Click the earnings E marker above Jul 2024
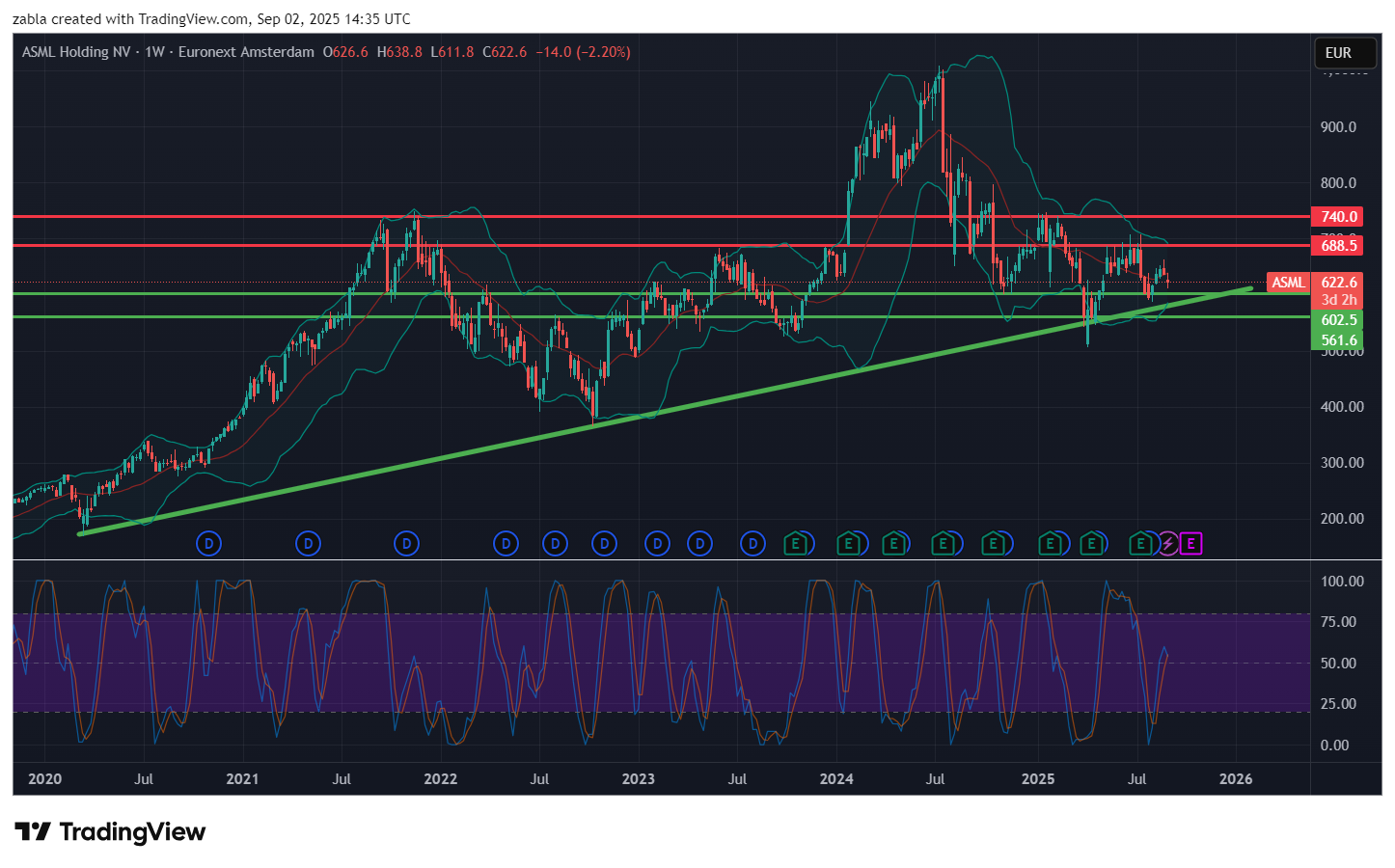 pos(943,544)
